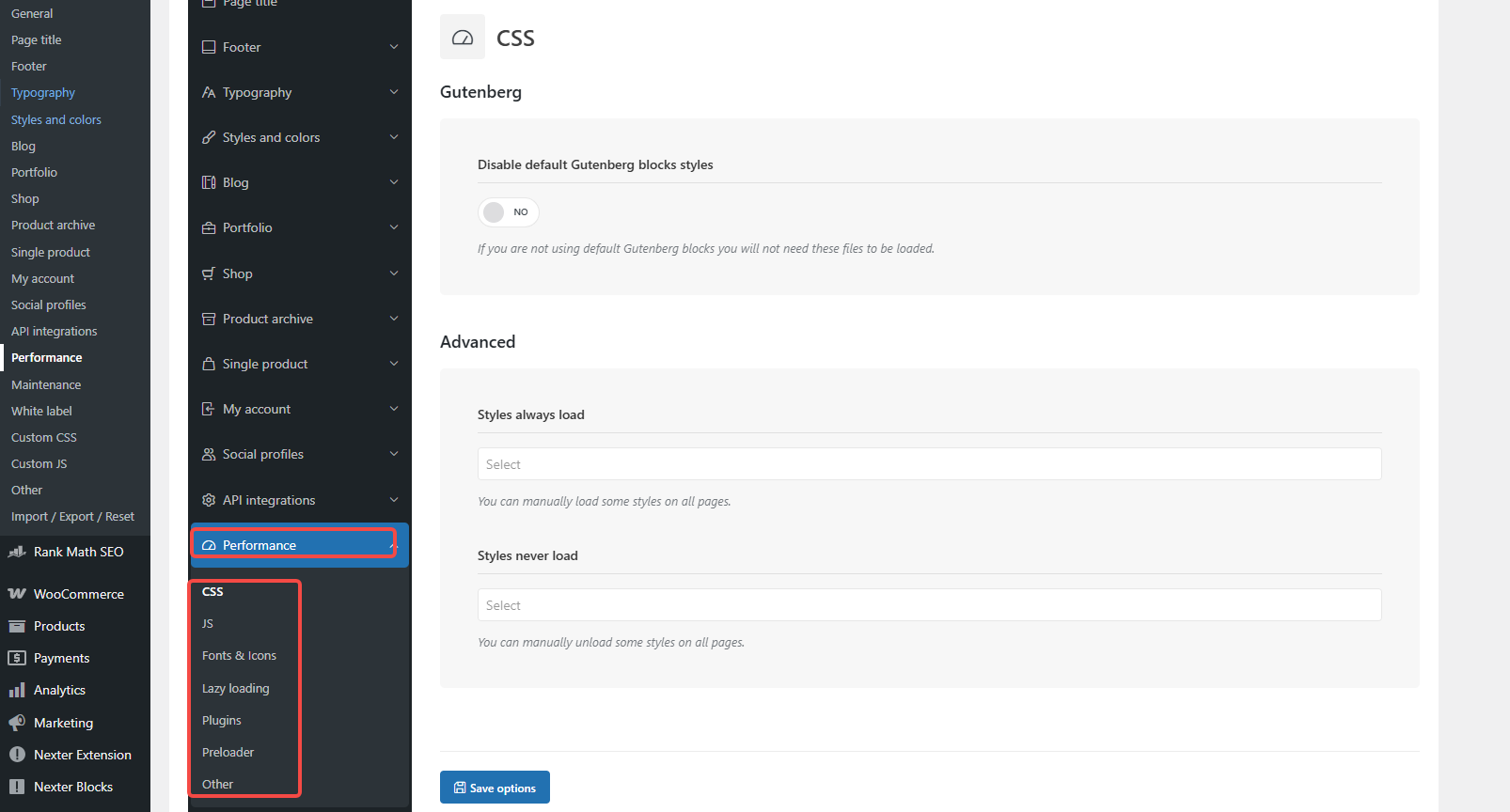Image resolution: width=1510 pixels, height=812 pixels.
Task: Open the Styles always load select box
Action: tap(929, 464)
